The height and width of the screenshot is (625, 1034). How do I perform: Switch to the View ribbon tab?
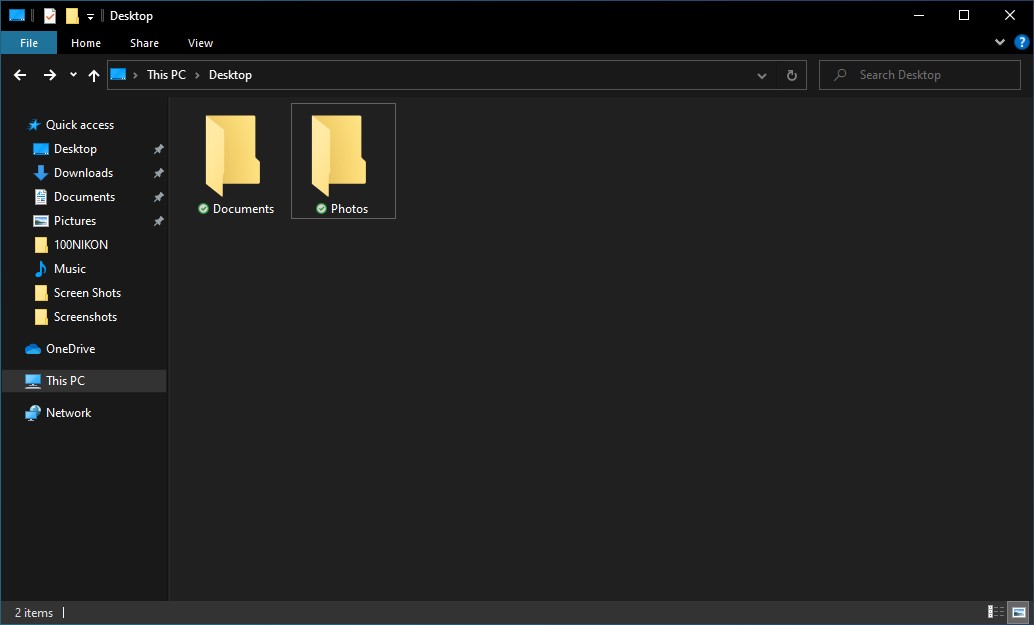pyautogui.click(x=200, y=43)
